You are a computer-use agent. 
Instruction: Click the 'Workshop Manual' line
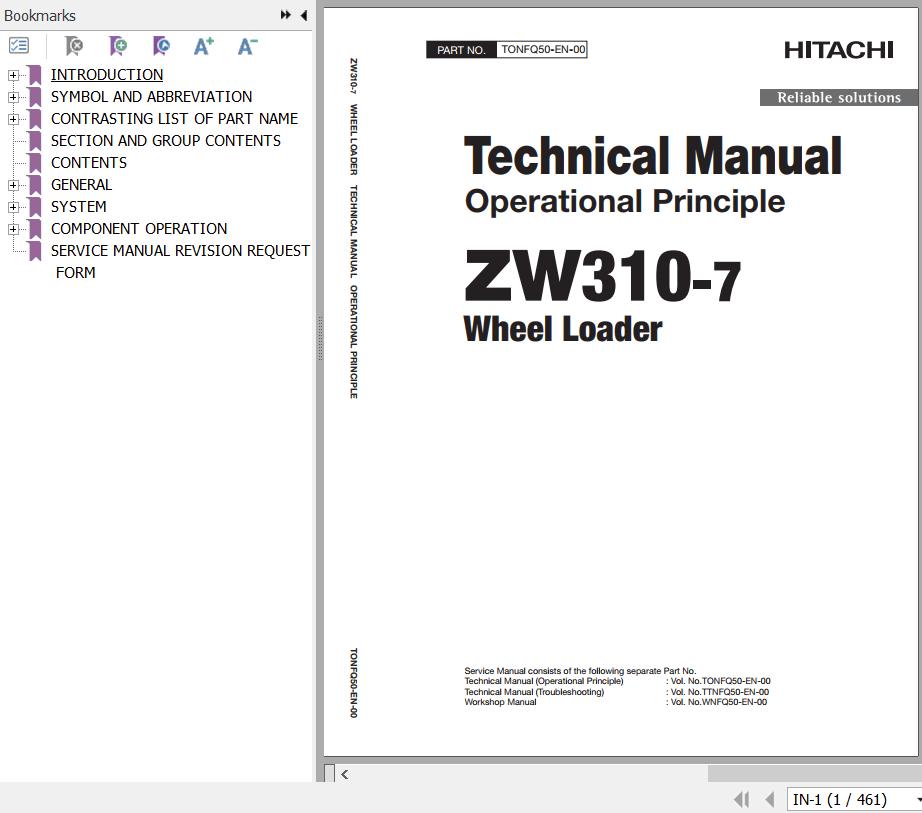click(x=500, y=702)
